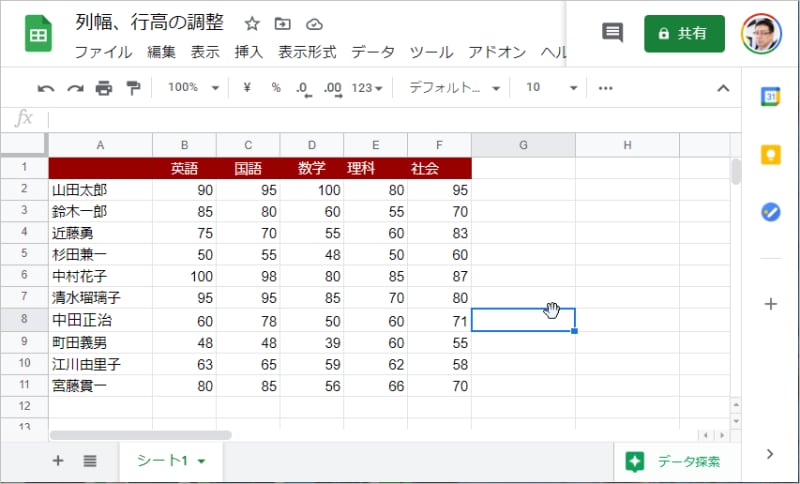Click the cell 山田太郎

[101, 190]
